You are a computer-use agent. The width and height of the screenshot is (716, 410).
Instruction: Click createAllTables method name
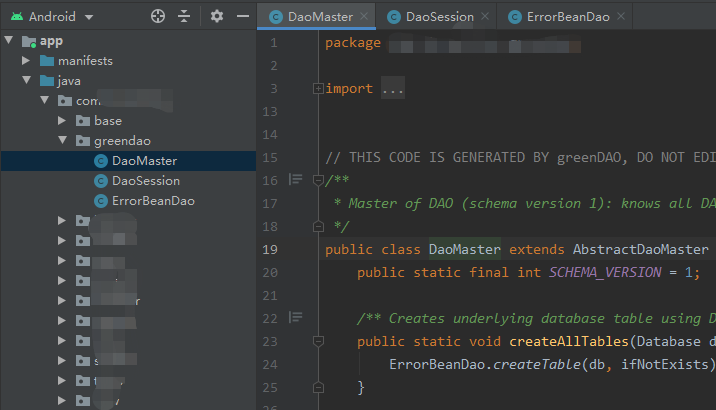click(x=569, y=342)
